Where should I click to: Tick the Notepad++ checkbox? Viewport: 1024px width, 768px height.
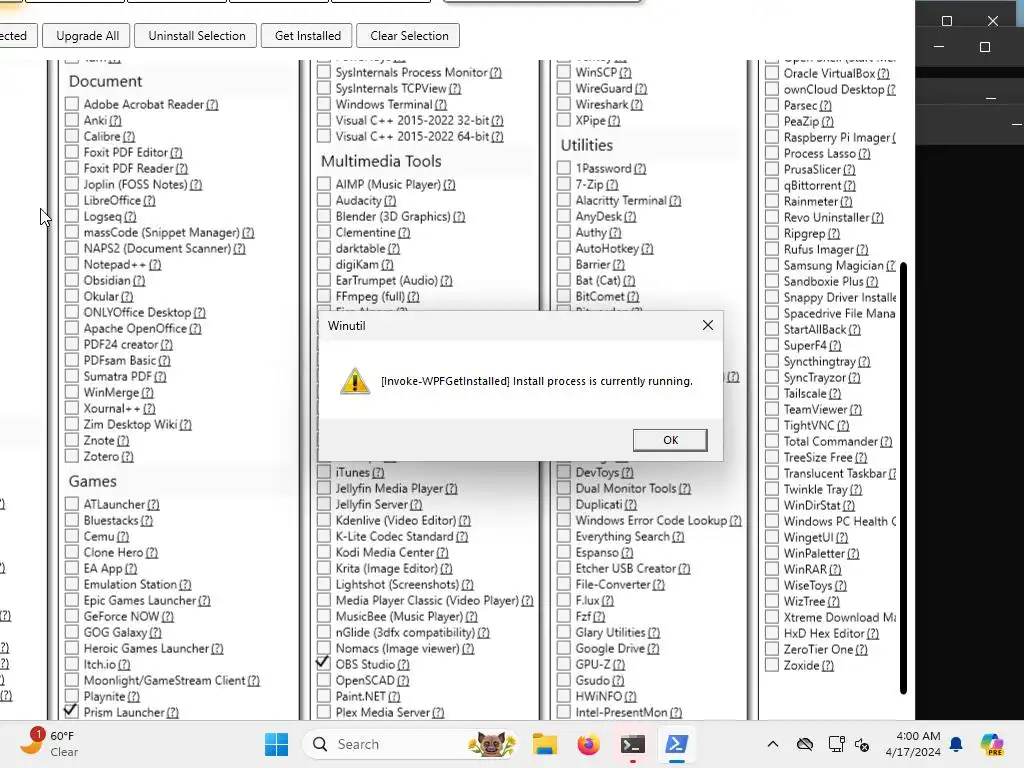pyautogui.click(x=72, y=264)
